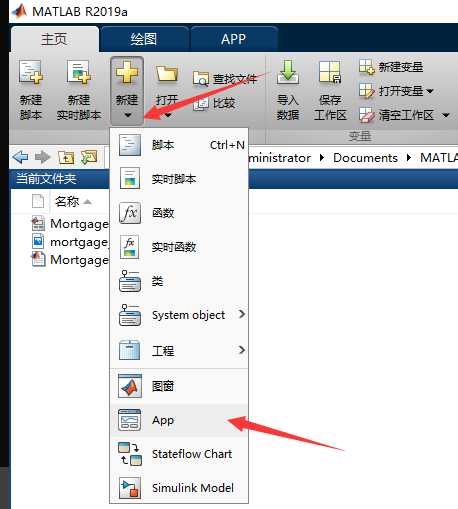Click the Project (工程) icon in the menu
This screenshot has height=509, width=458.
[130, 350]
